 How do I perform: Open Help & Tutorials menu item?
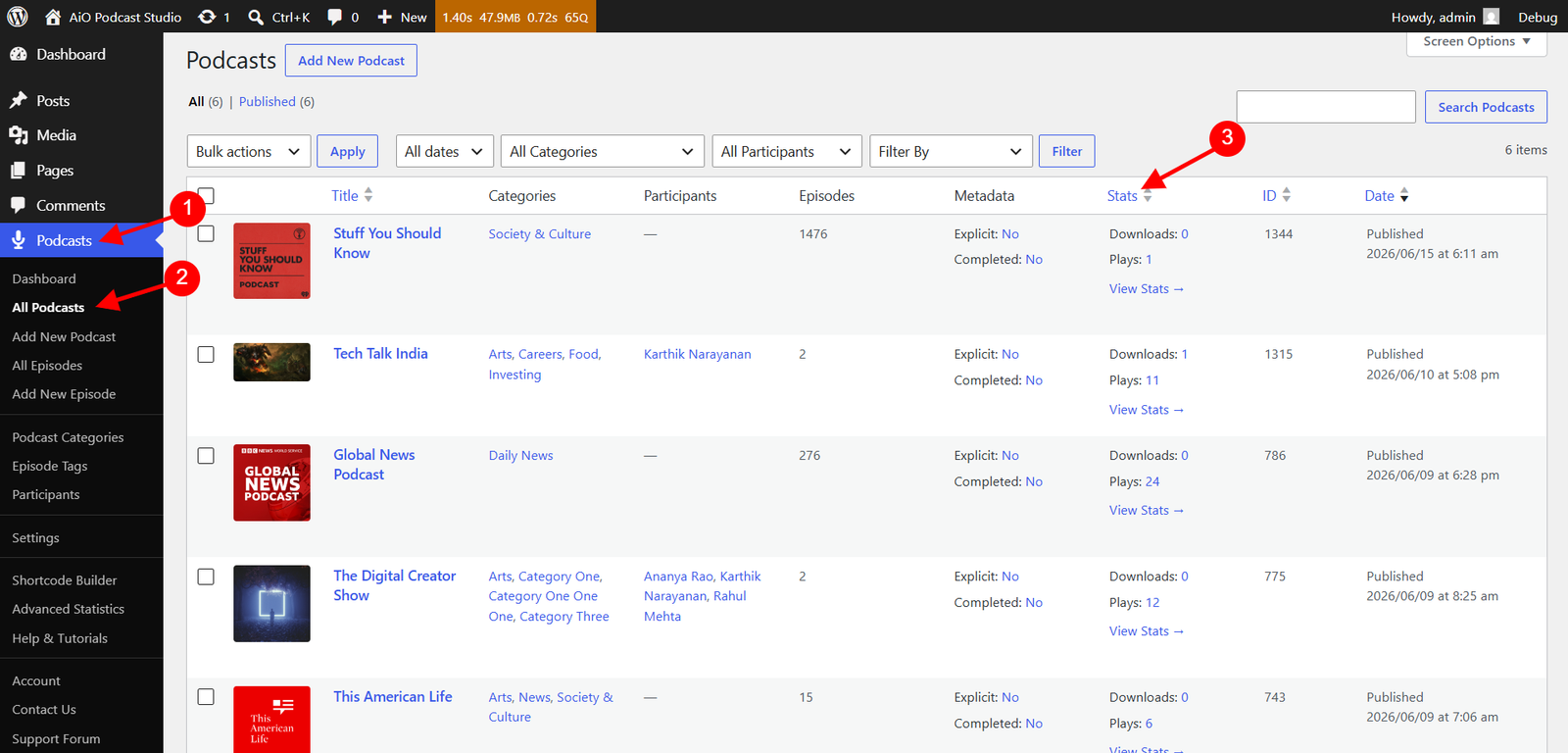pos(60,638)
